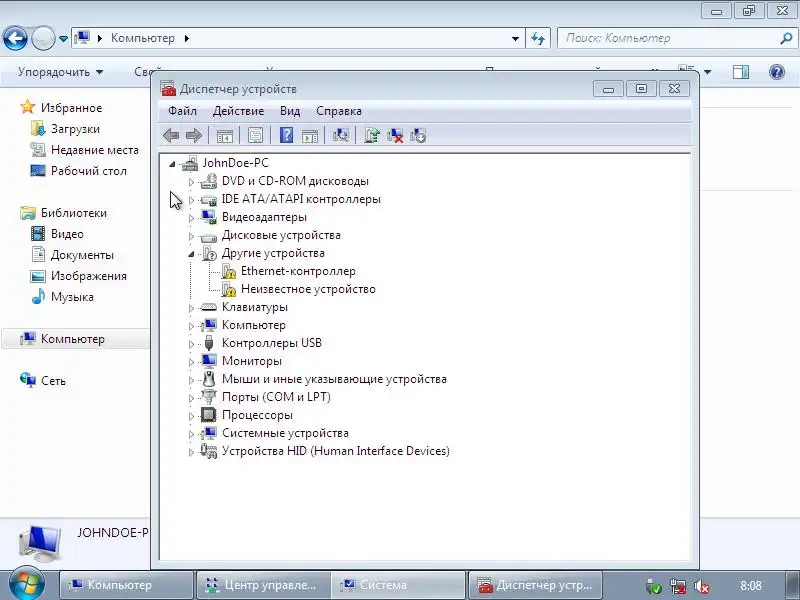
Task: Open the Справка menu
Action: coord(339,111)
